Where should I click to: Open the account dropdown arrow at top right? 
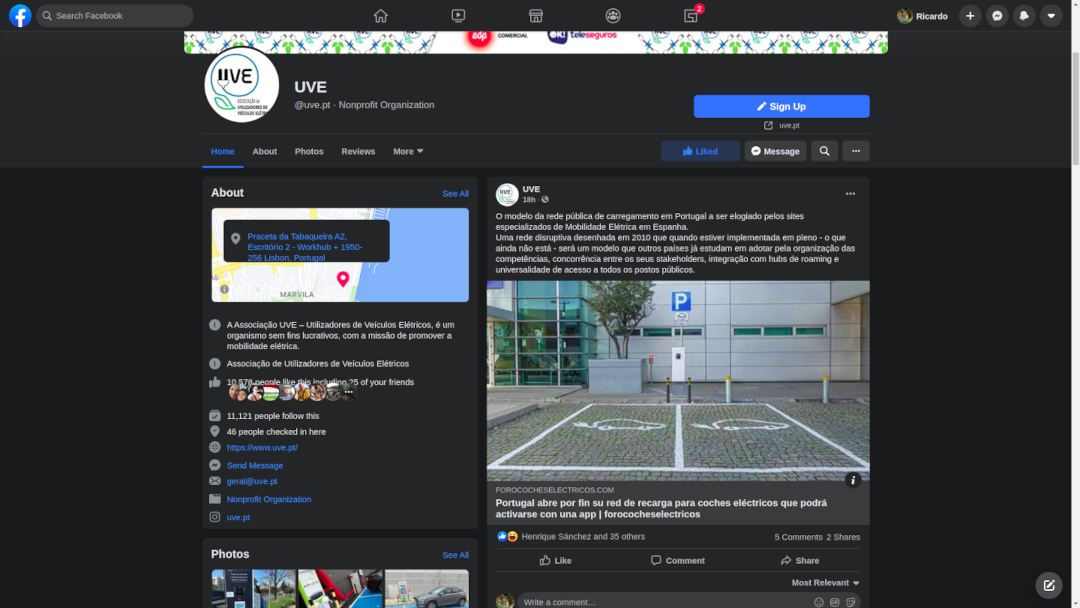point(1051,16)
